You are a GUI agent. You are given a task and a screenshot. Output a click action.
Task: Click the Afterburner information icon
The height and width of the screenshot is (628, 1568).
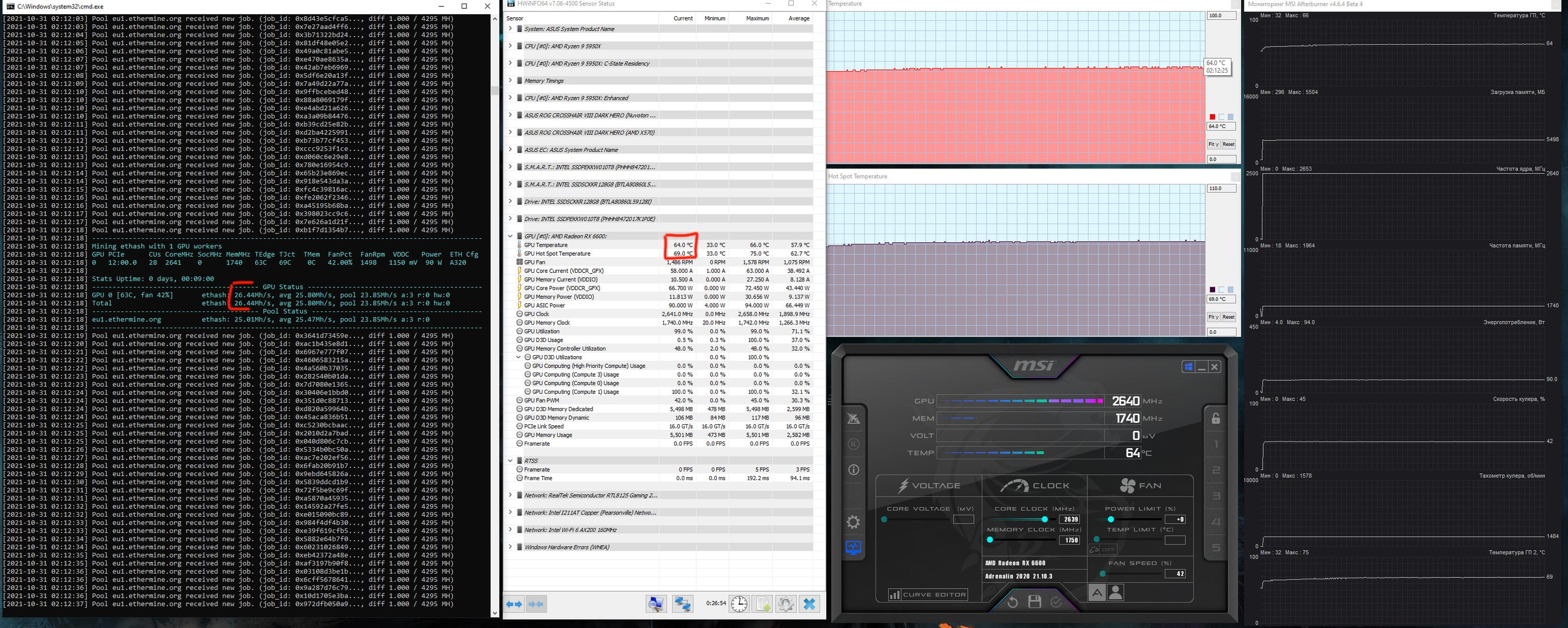click(853, 470)
